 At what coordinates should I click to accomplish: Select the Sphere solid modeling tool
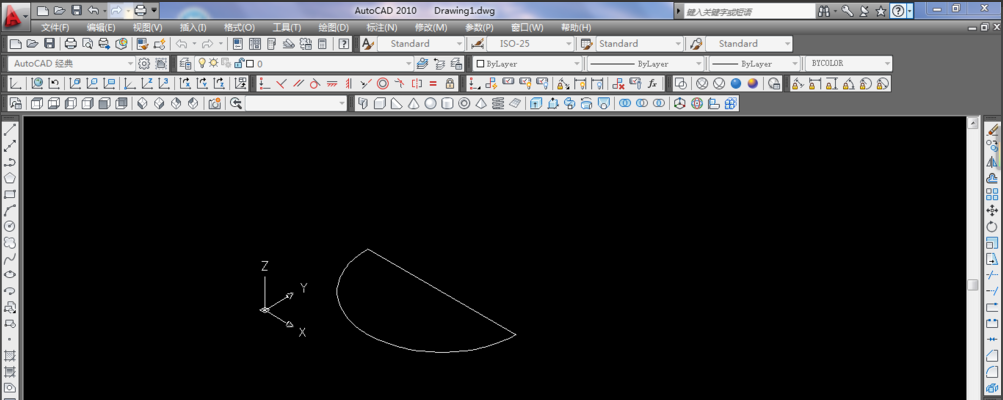430,103
